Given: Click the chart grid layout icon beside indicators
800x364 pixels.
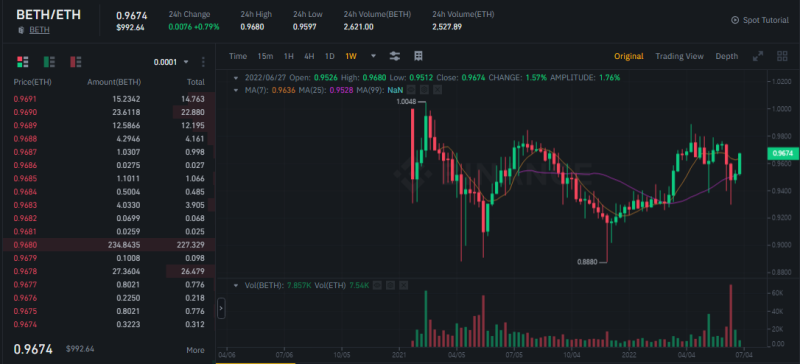Looking at the screenshot, I should 418,56.
